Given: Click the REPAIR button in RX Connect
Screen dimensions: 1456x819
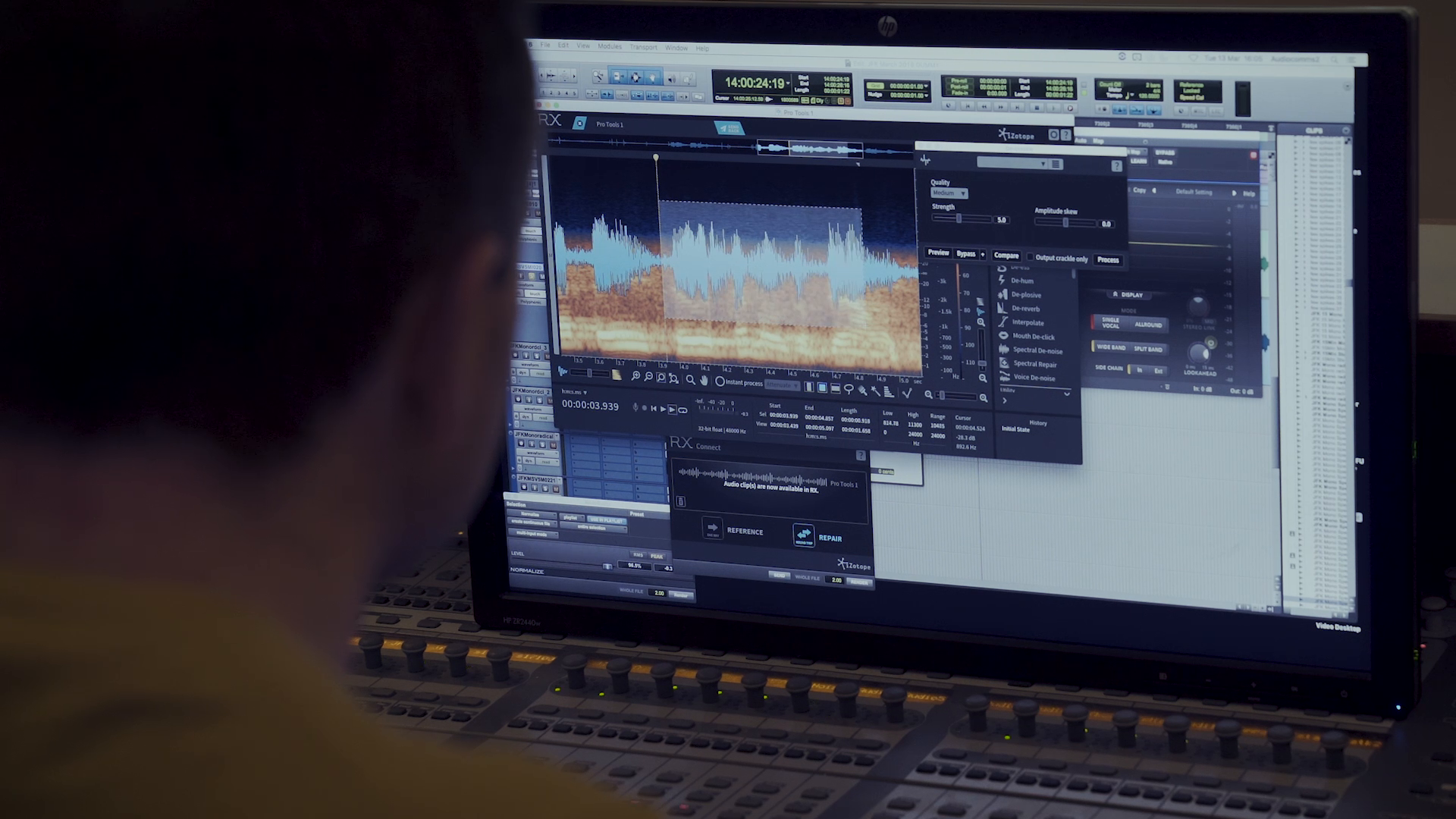Looking at the screenshot, I should pos(818,535).
